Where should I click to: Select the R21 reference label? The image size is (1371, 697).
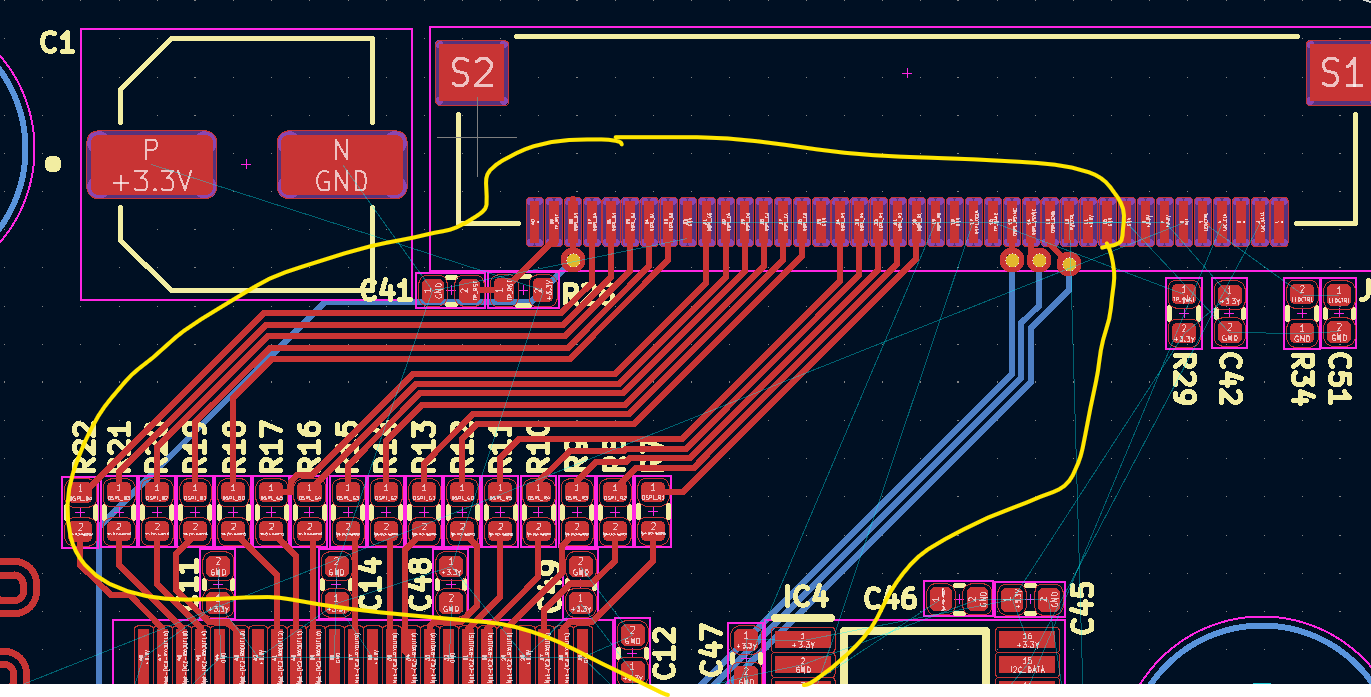click(119, 446)
